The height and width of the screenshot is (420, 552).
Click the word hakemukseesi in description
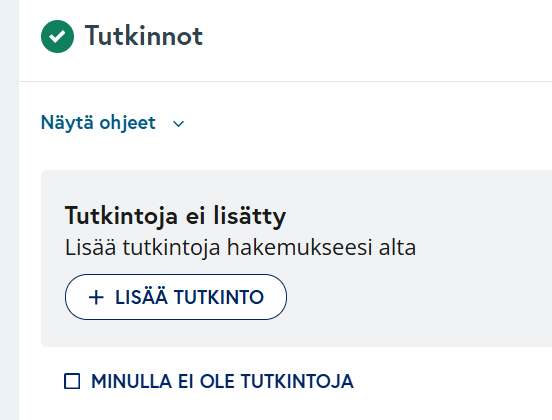pyautogui.click(x=300, y=247)
